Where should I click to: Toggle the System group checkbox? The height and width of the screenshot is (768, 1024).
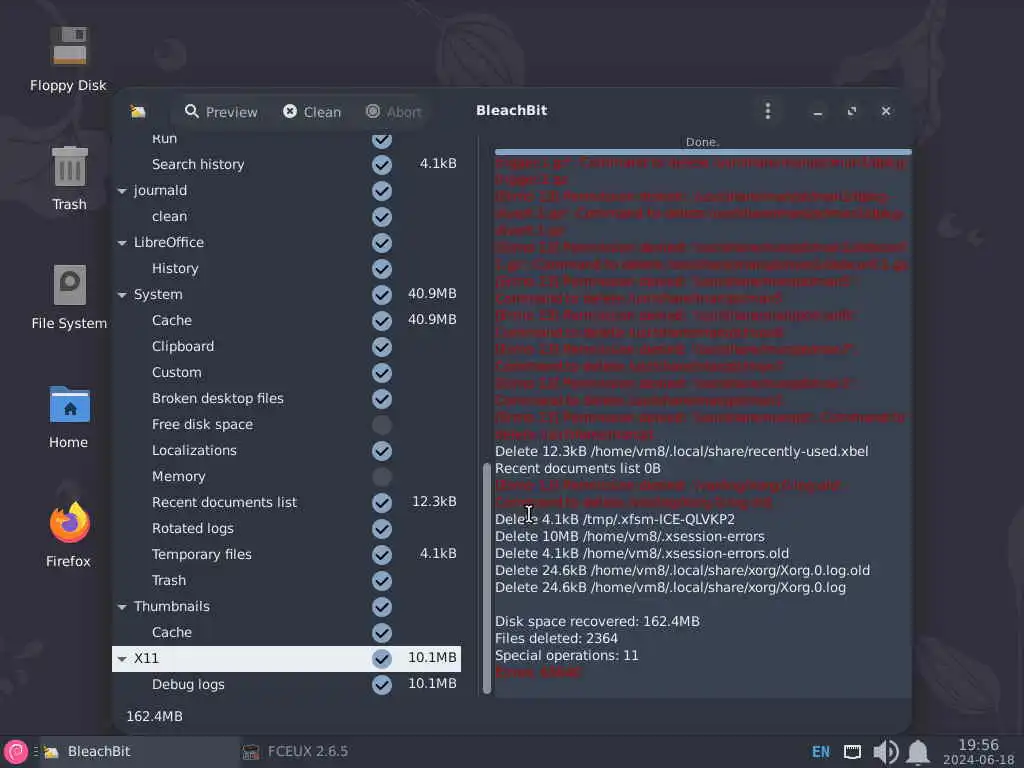[382, 295]
